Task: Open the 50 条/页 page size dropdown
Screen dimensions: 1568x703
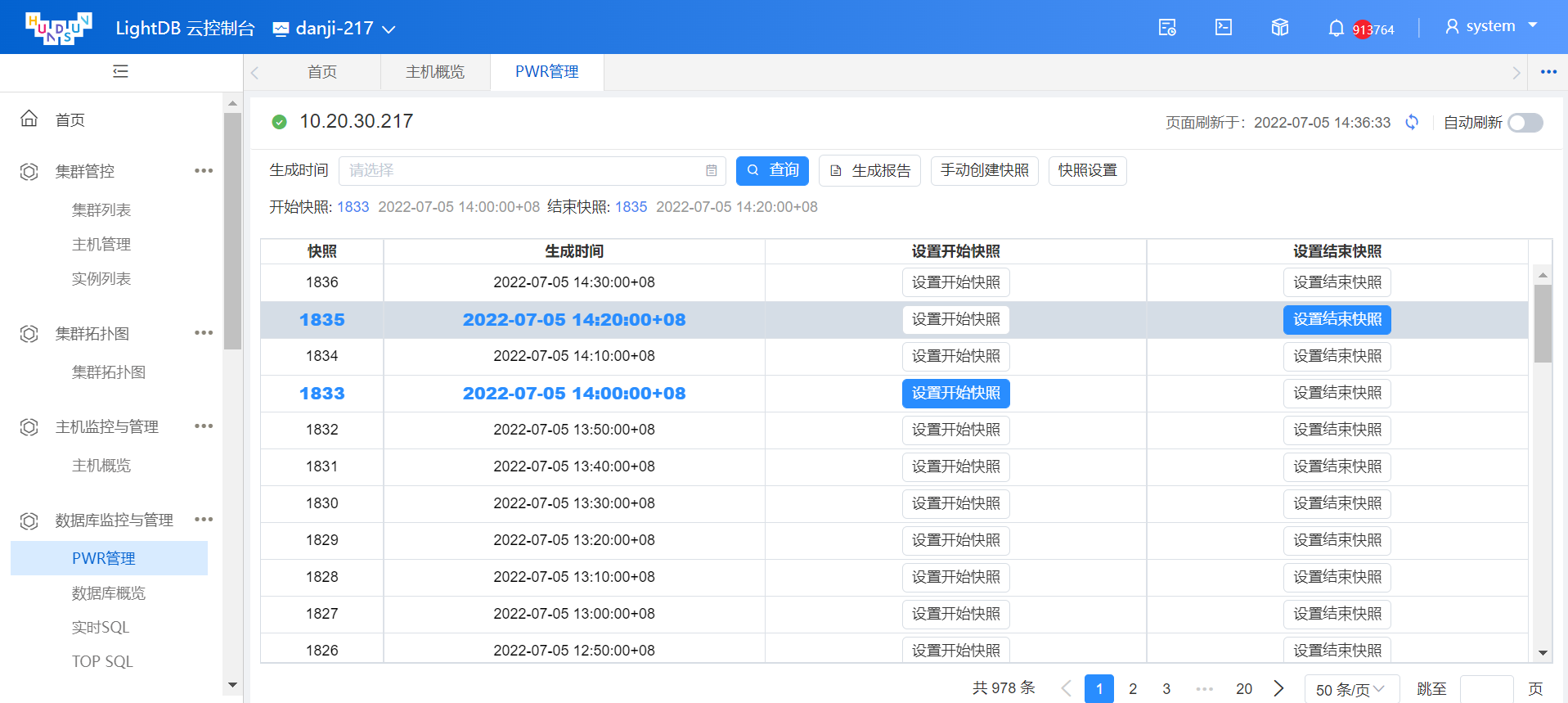Action: tap(1352, 689)
